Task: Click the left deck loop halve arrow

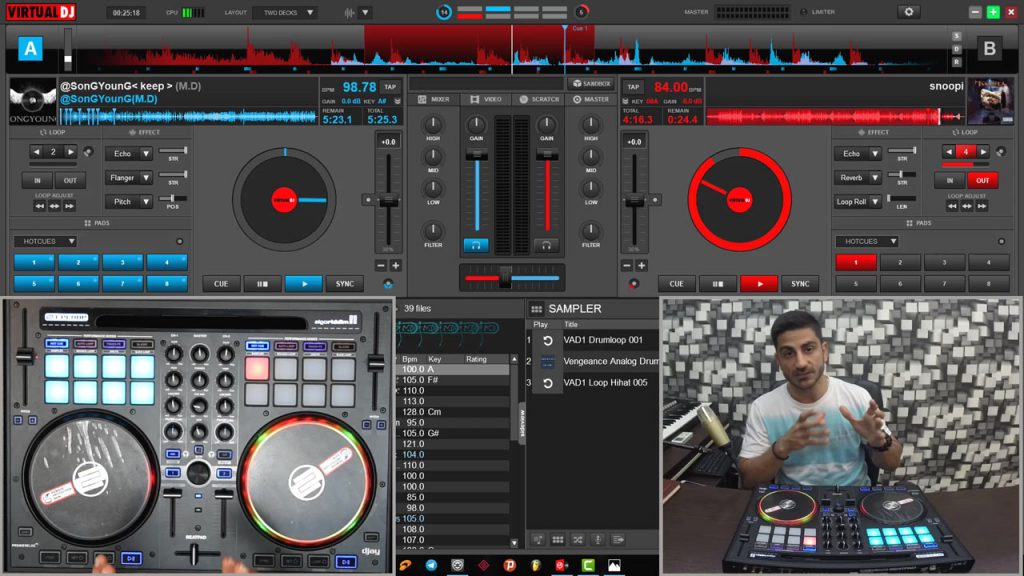Action: (x=37, y=152)
